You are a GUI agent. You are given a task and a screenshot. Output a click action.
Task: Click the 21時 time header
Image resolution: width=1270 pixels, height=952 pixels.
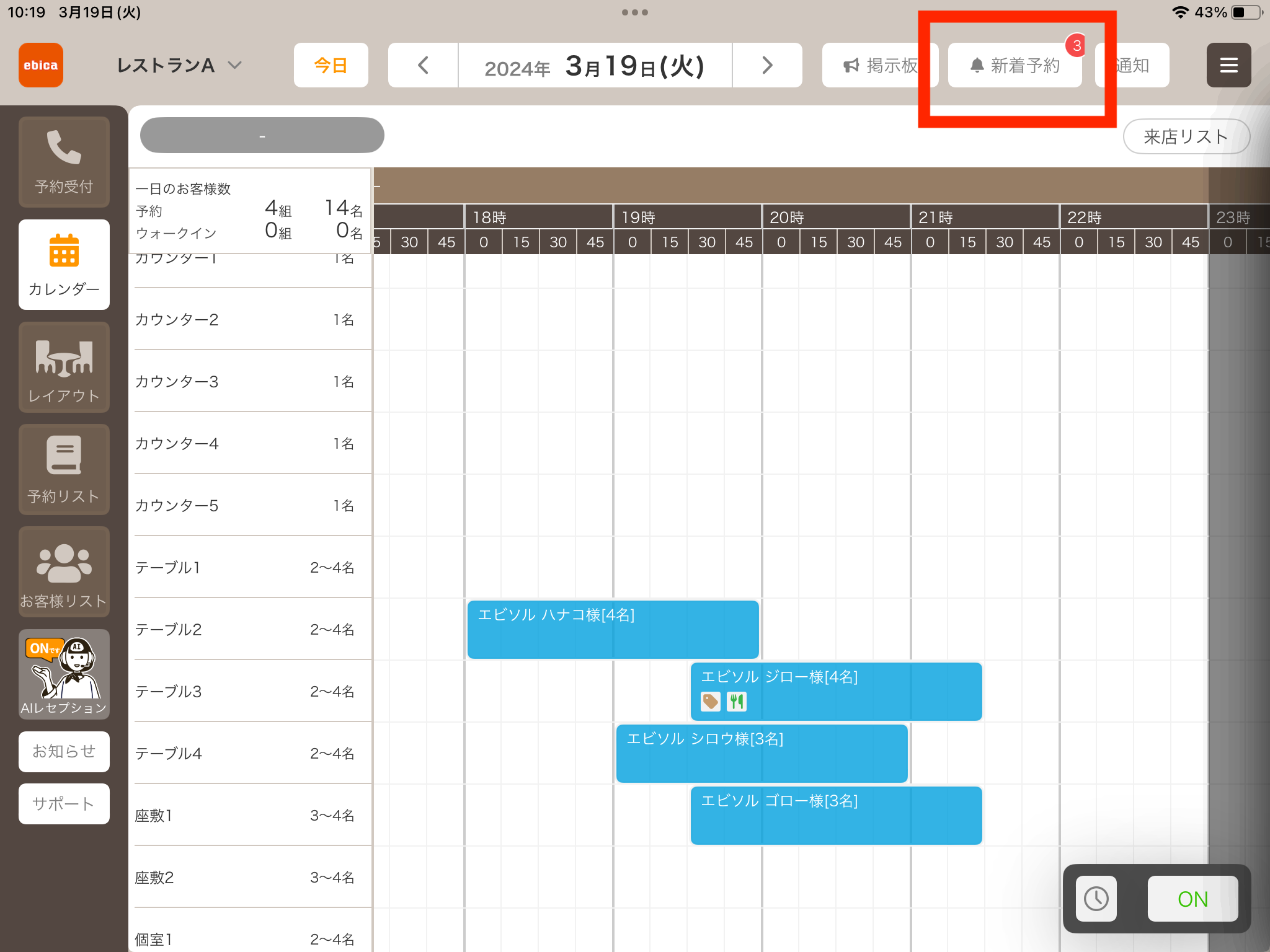tap(985, 218)
